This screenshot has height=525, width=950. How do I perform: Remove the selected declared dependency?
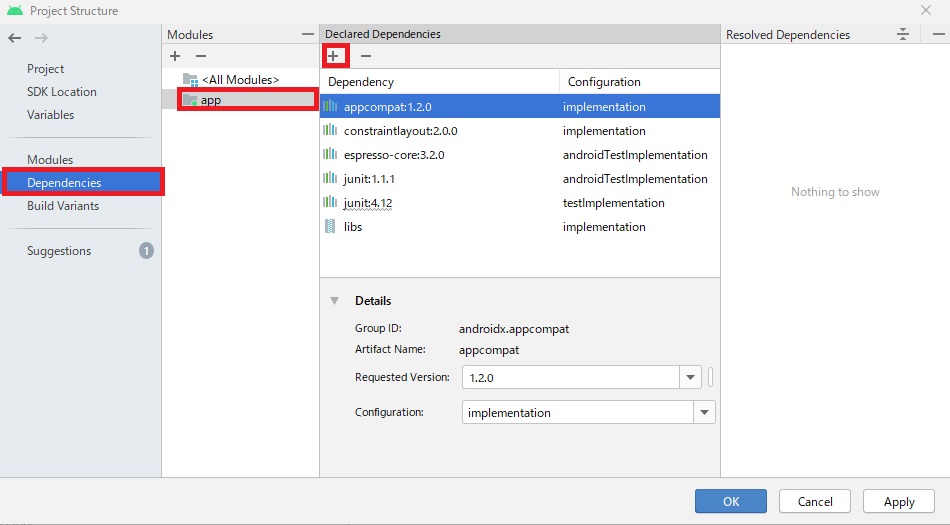point(366,56)
